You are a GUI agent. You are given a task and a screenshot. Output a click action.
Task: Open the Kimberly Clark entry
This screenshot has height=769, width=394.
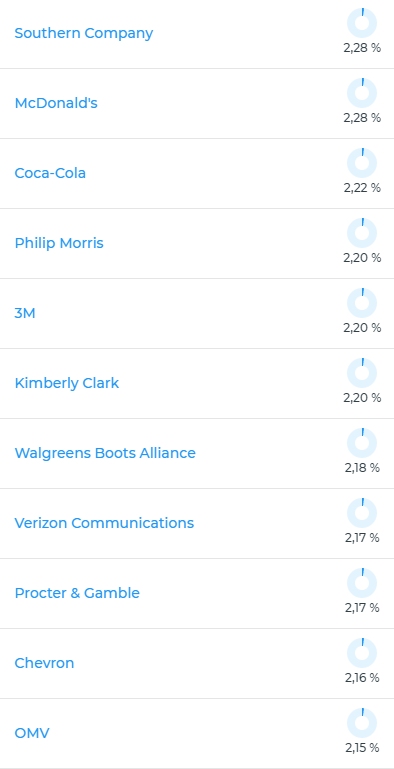point(67,383)
